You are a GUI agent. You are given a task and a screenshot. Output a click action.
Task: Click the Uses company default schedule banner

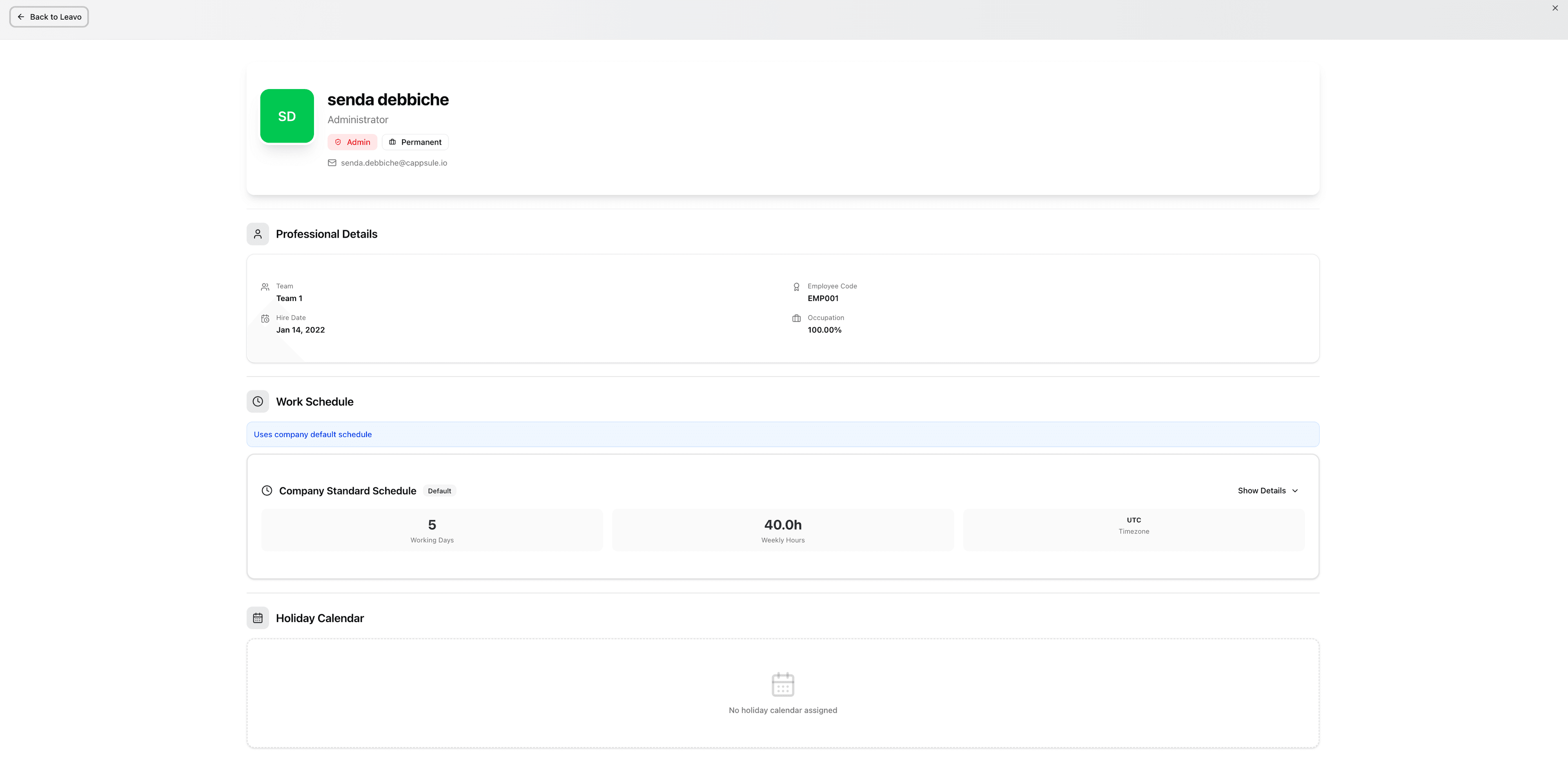point(782,434)
